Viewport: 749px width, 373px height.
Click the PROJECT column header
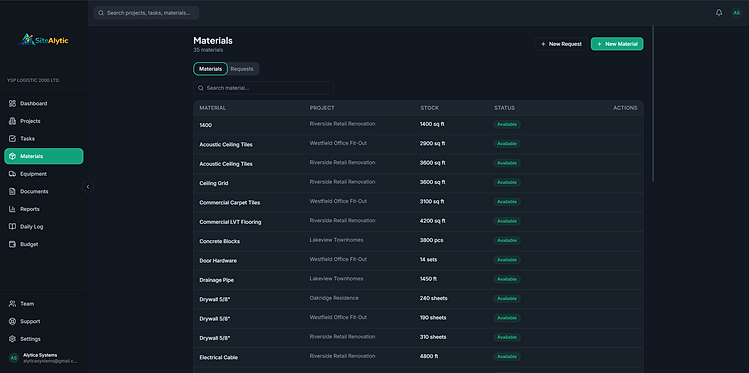322,108
